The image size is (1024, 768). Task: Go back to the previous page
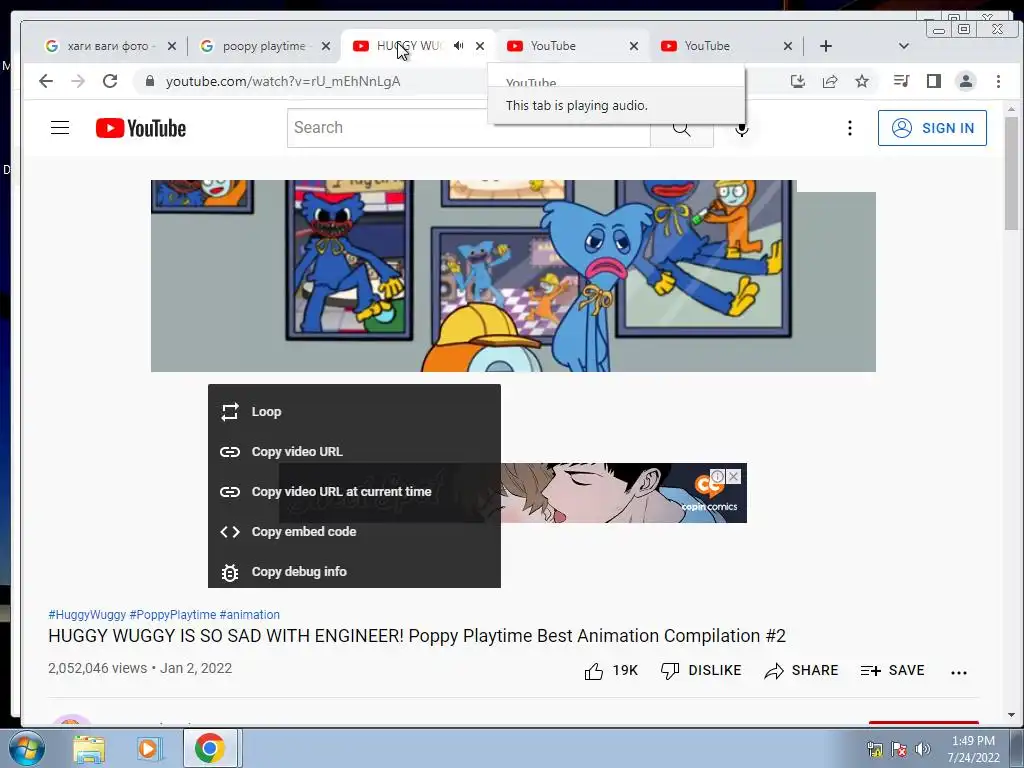(46, 81)
